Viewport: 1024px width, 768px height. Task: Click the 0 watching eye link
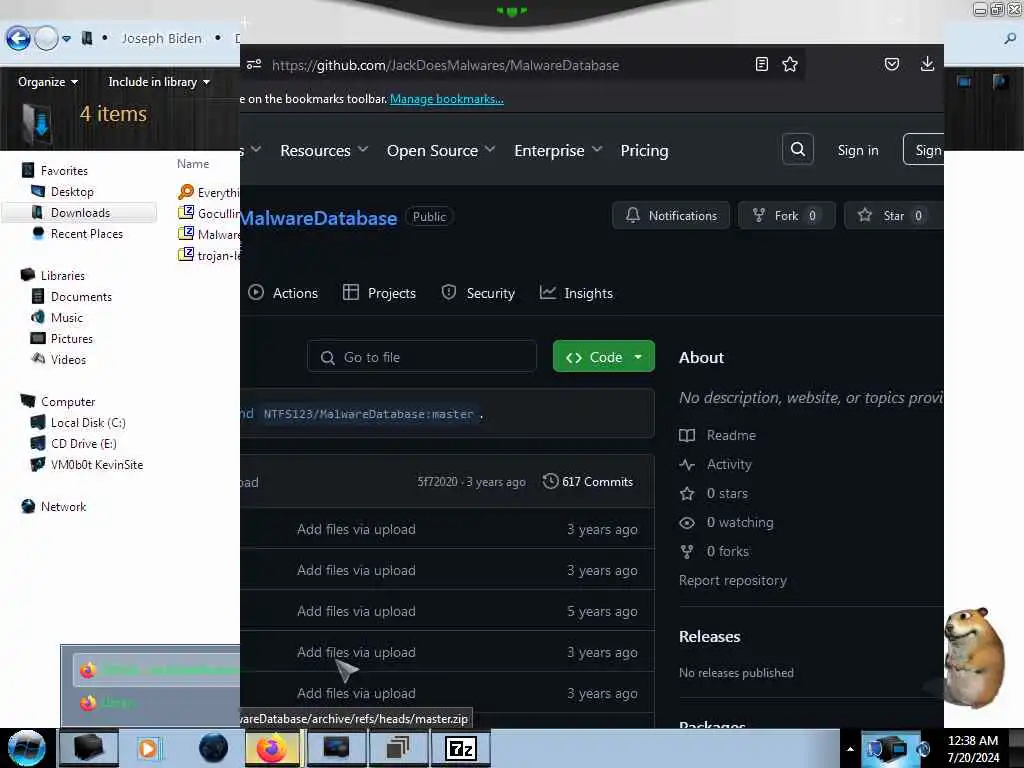tap(726, 522)
